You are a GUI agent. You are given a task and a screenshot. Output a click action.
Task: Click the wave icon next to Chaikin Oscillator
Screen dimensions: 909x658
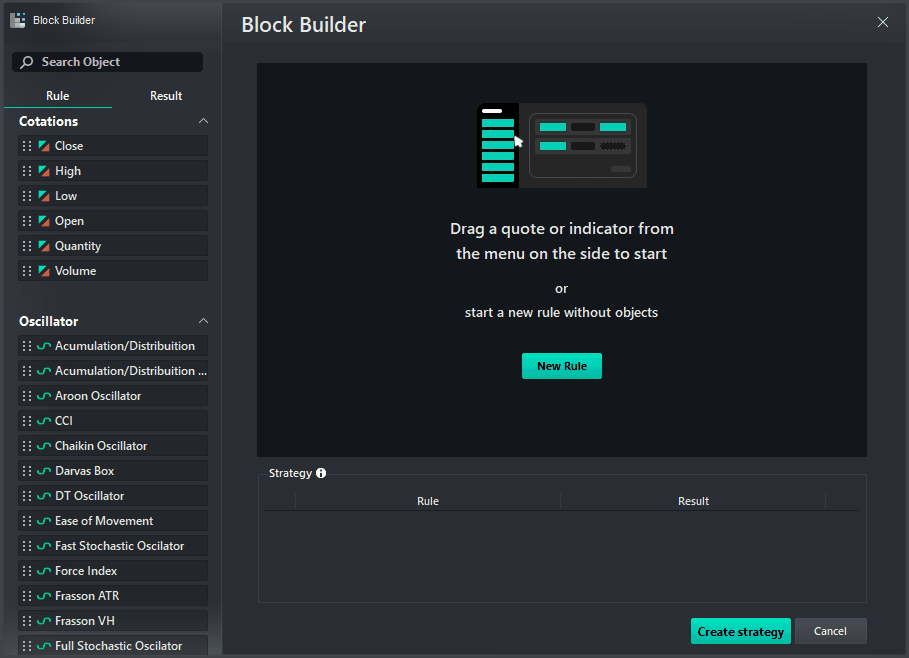tap(44, 446)
